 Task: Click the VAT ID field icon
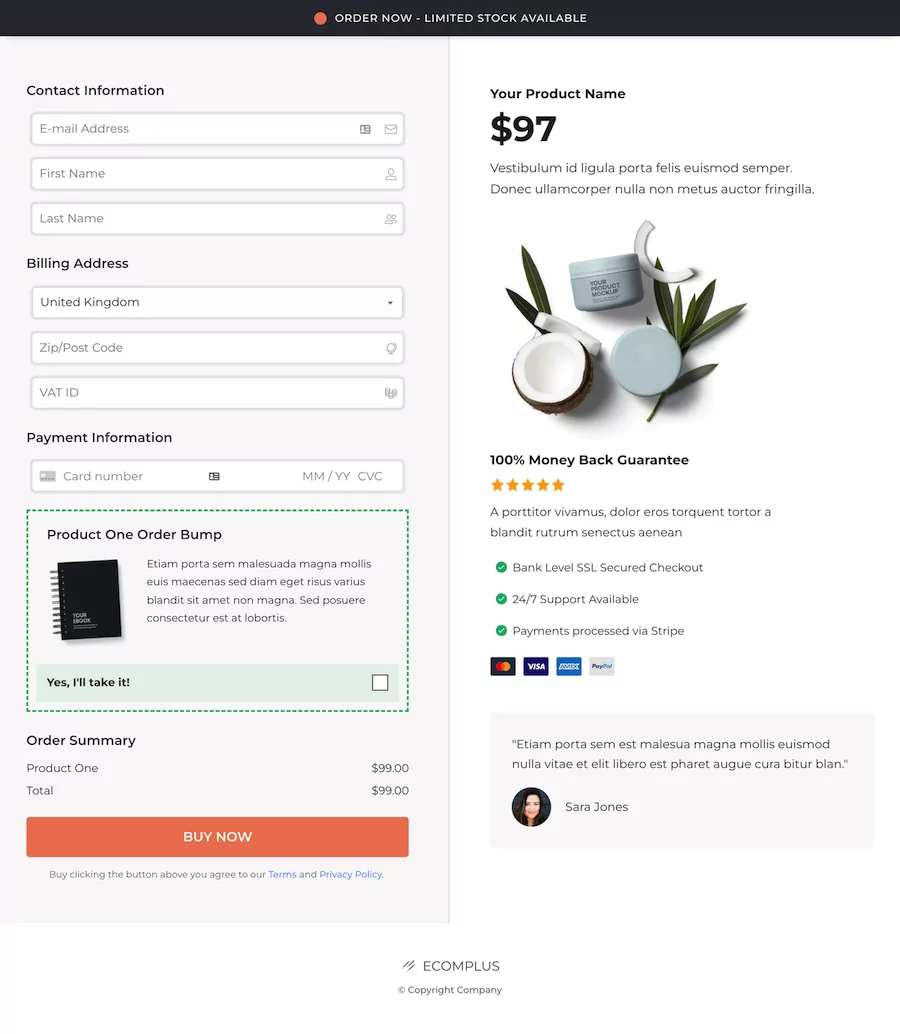391,393
